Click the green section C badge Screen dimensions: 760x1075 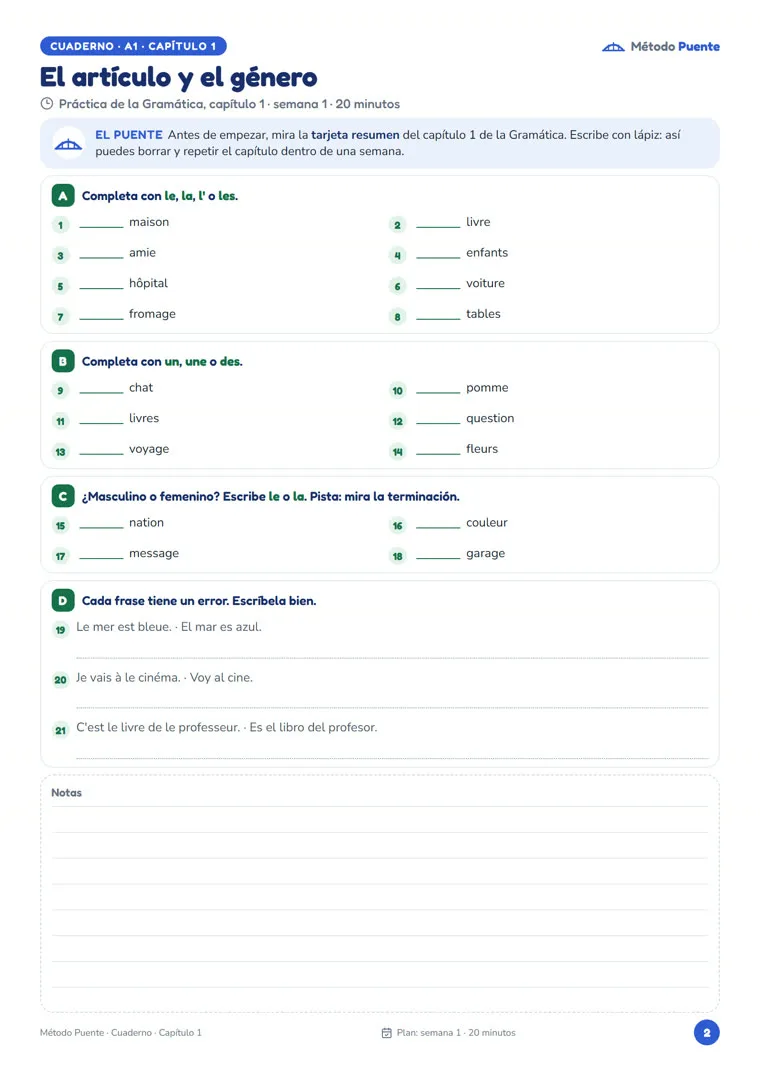(x=63, y=496)
